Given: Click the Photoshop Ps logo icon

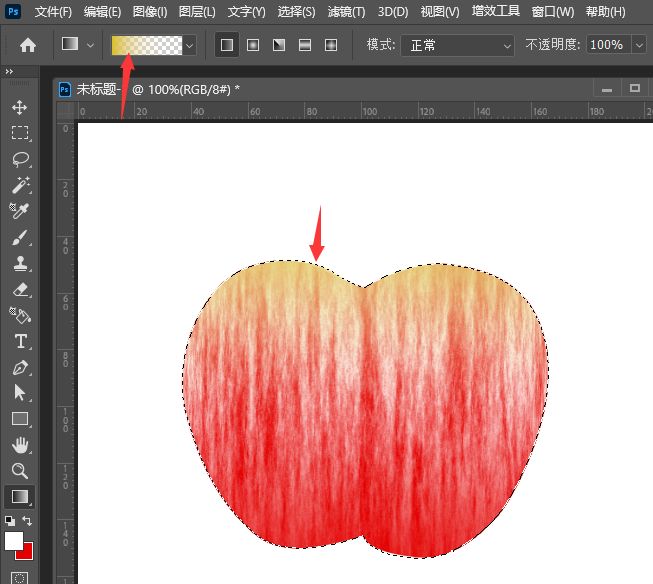Looking at the screenshot, I should click(x=13, y=11).
